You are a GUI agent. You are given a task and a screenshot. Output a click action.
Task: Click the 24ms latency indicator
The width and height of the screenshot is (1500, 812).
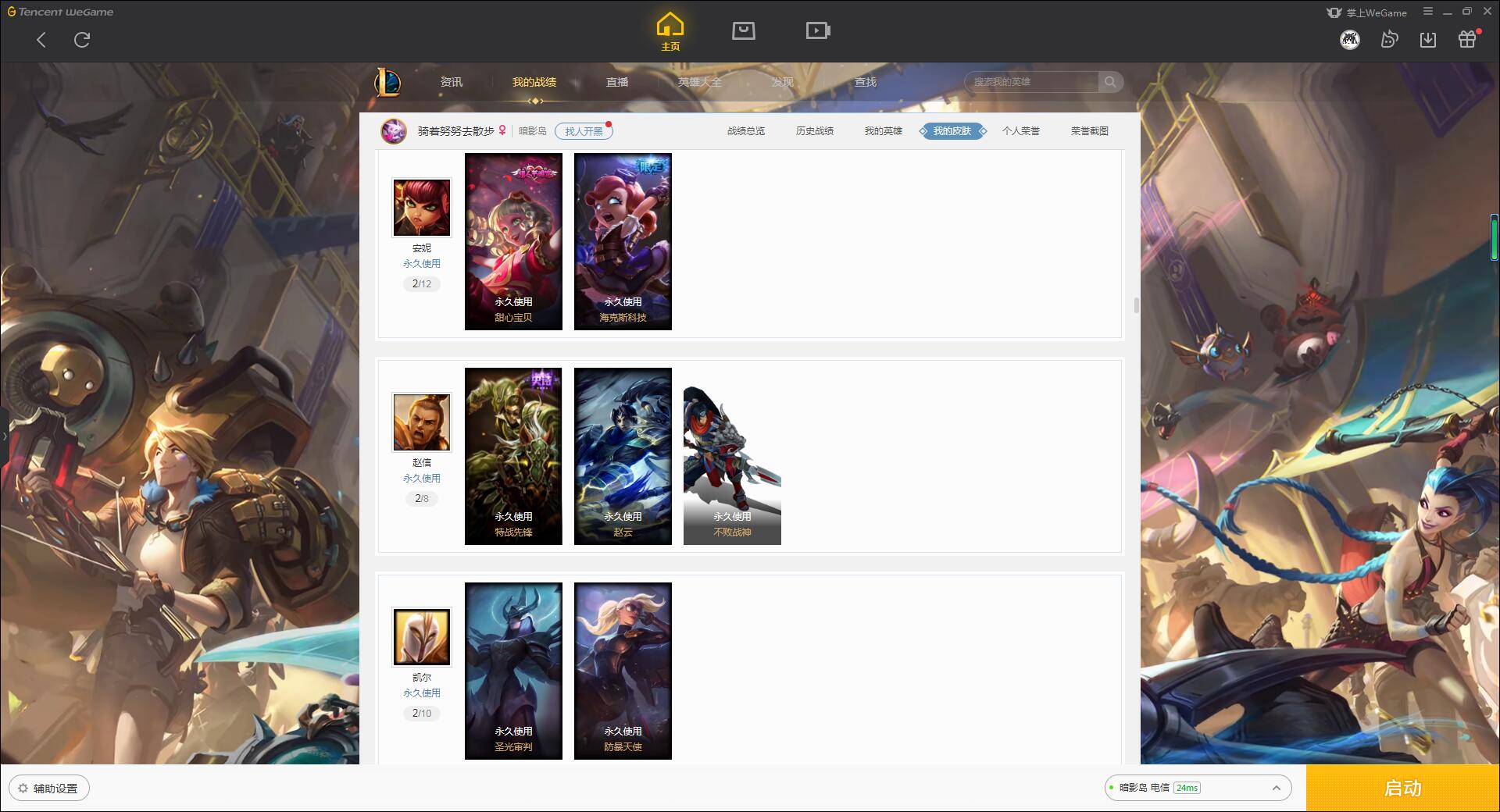click(1187, 788)
